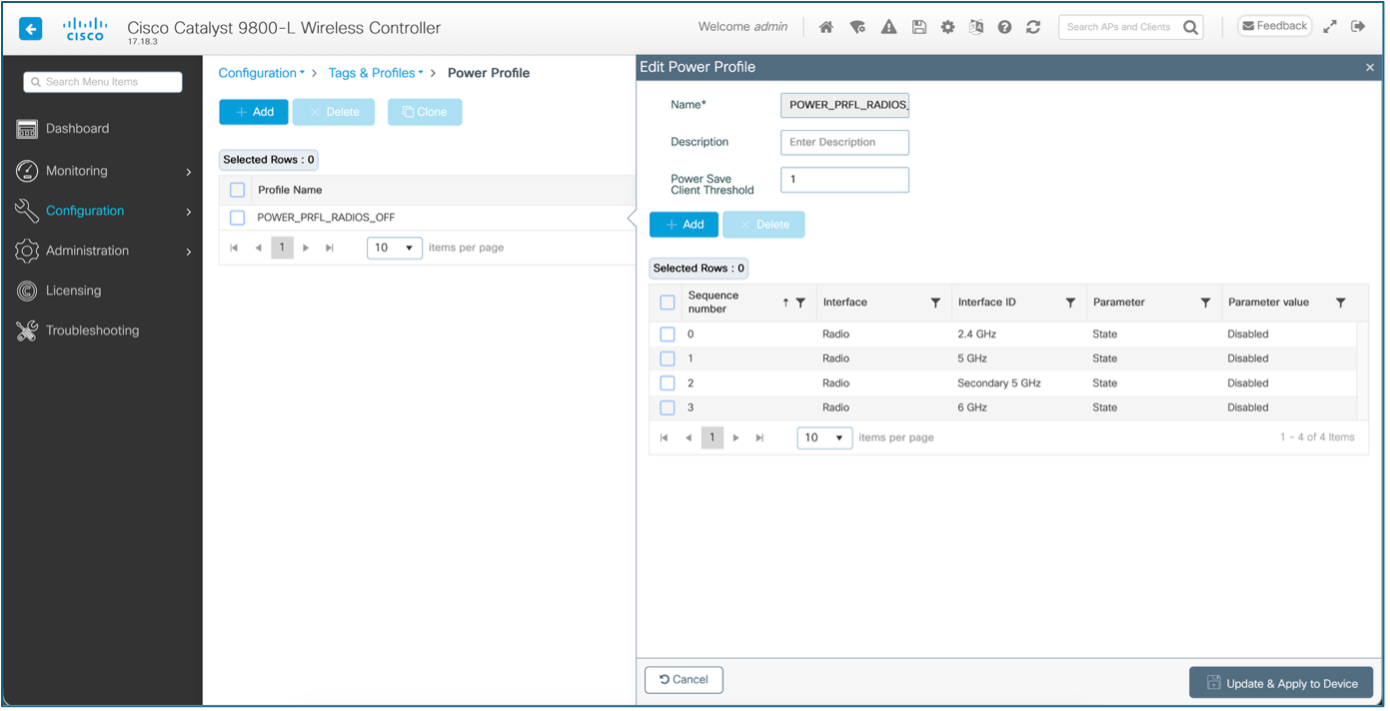Open items per page dropdown in edit panel

point(824,438)
